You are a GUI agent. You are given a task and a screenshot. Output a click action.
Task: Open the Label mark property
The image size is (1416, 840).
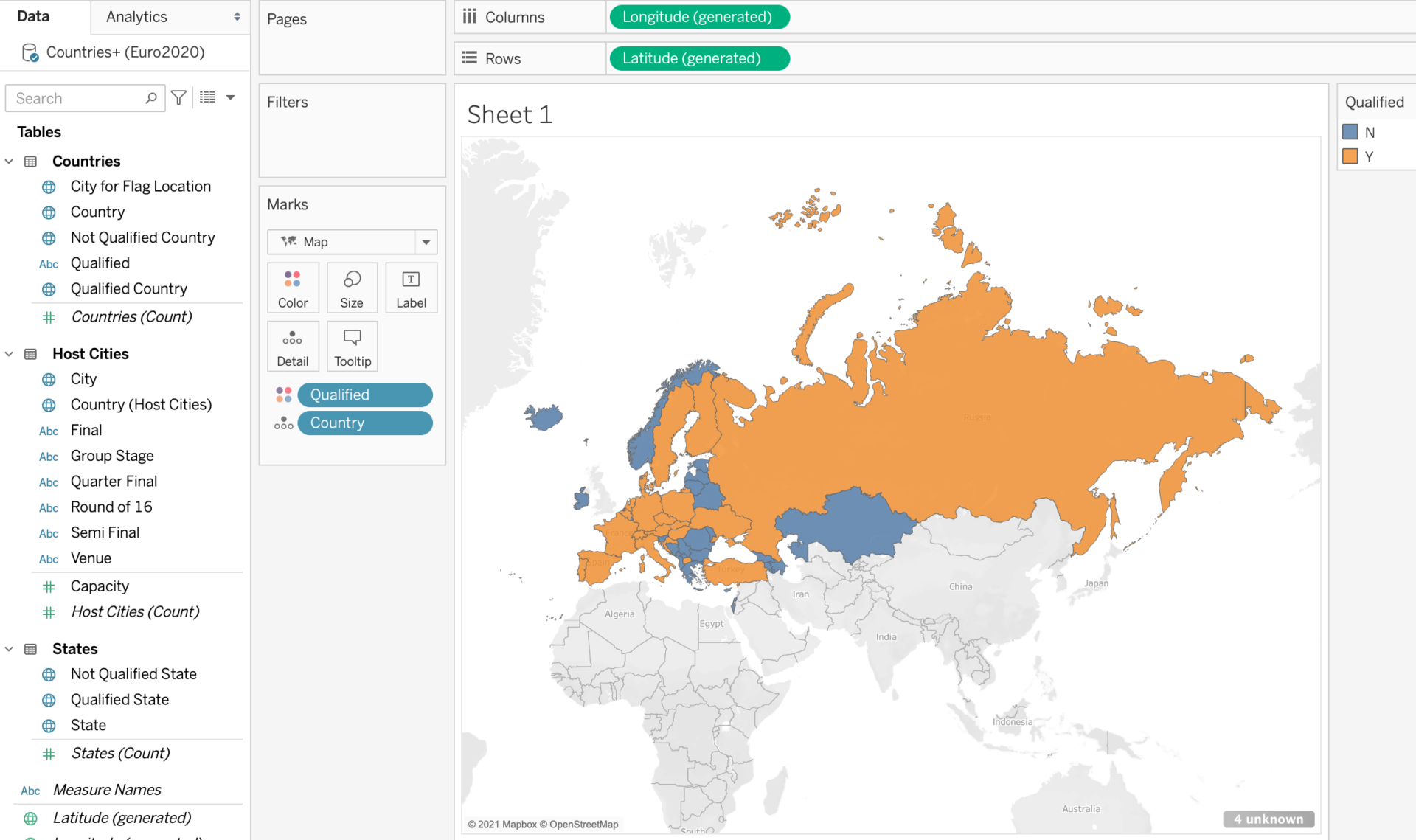[411, 288]
